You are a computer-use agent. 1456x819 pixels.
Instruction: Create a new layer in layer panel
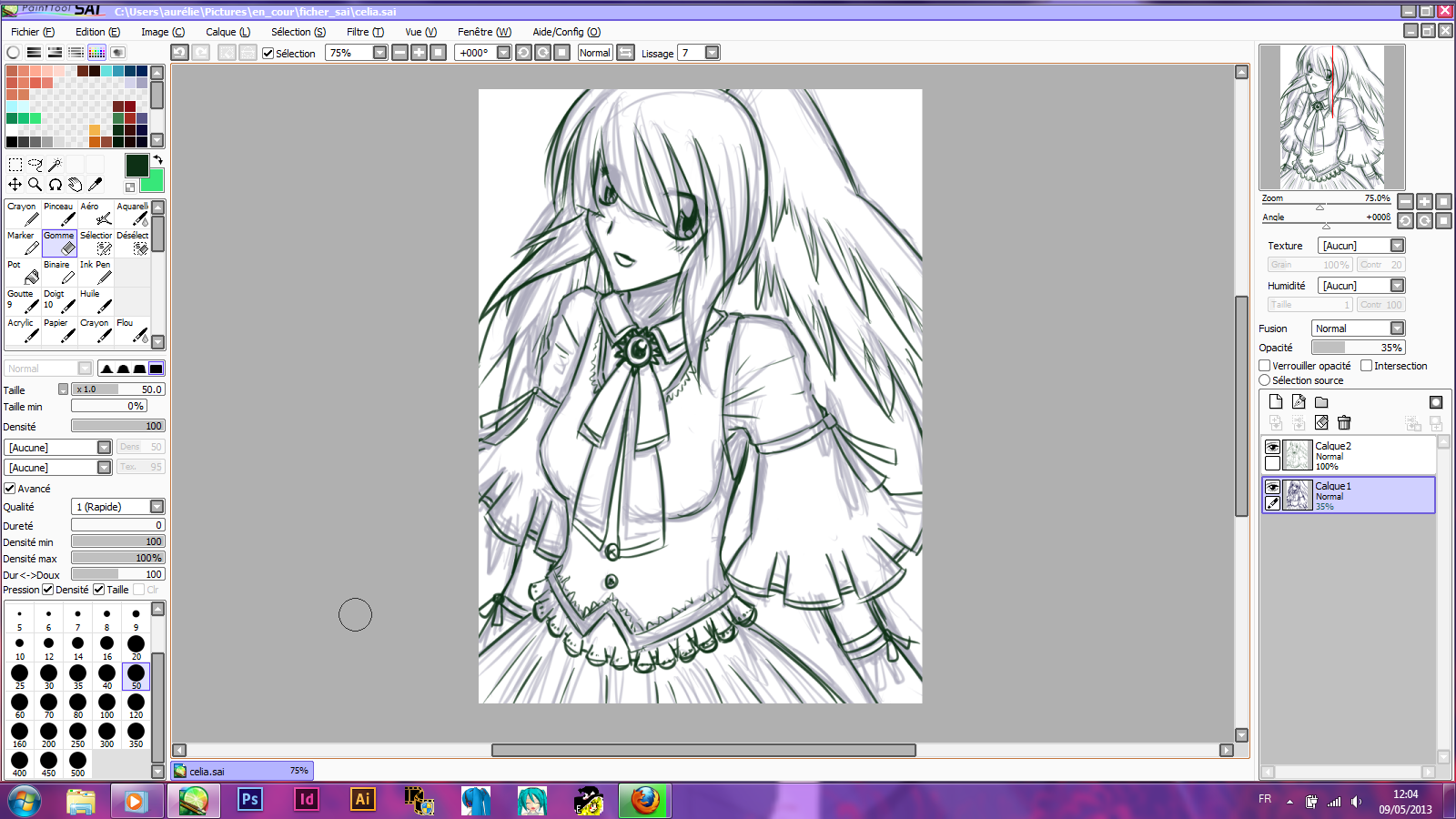pyautogui.click(x=1276, y=402)
